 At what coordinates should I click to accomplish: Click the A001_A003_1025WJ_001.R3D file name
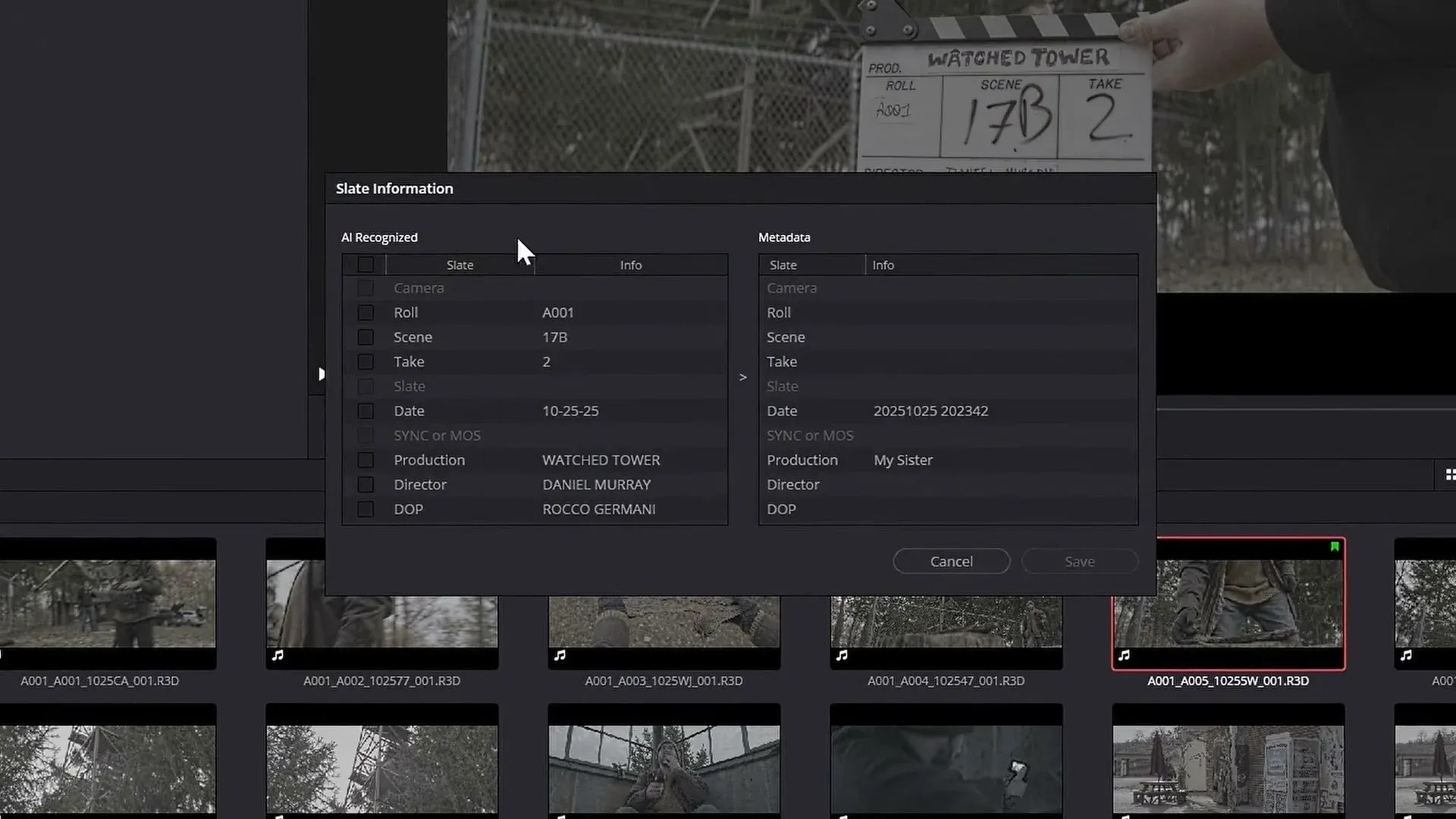pyautogui.click(x=664, y=681)
